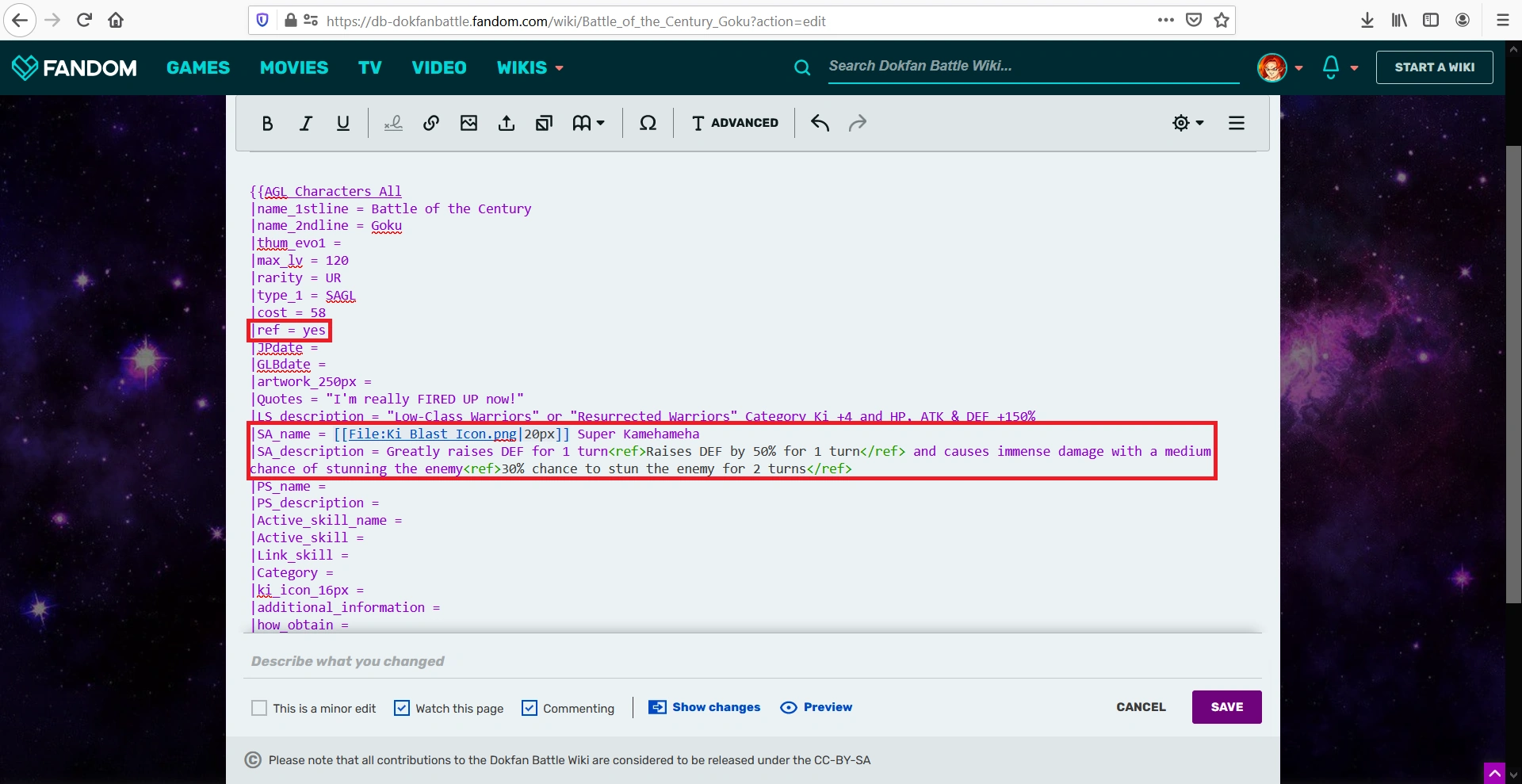Click the 'File:Ki Blast Icon.png' link text
Viewport: 1522px width, 784px height.
433,434
